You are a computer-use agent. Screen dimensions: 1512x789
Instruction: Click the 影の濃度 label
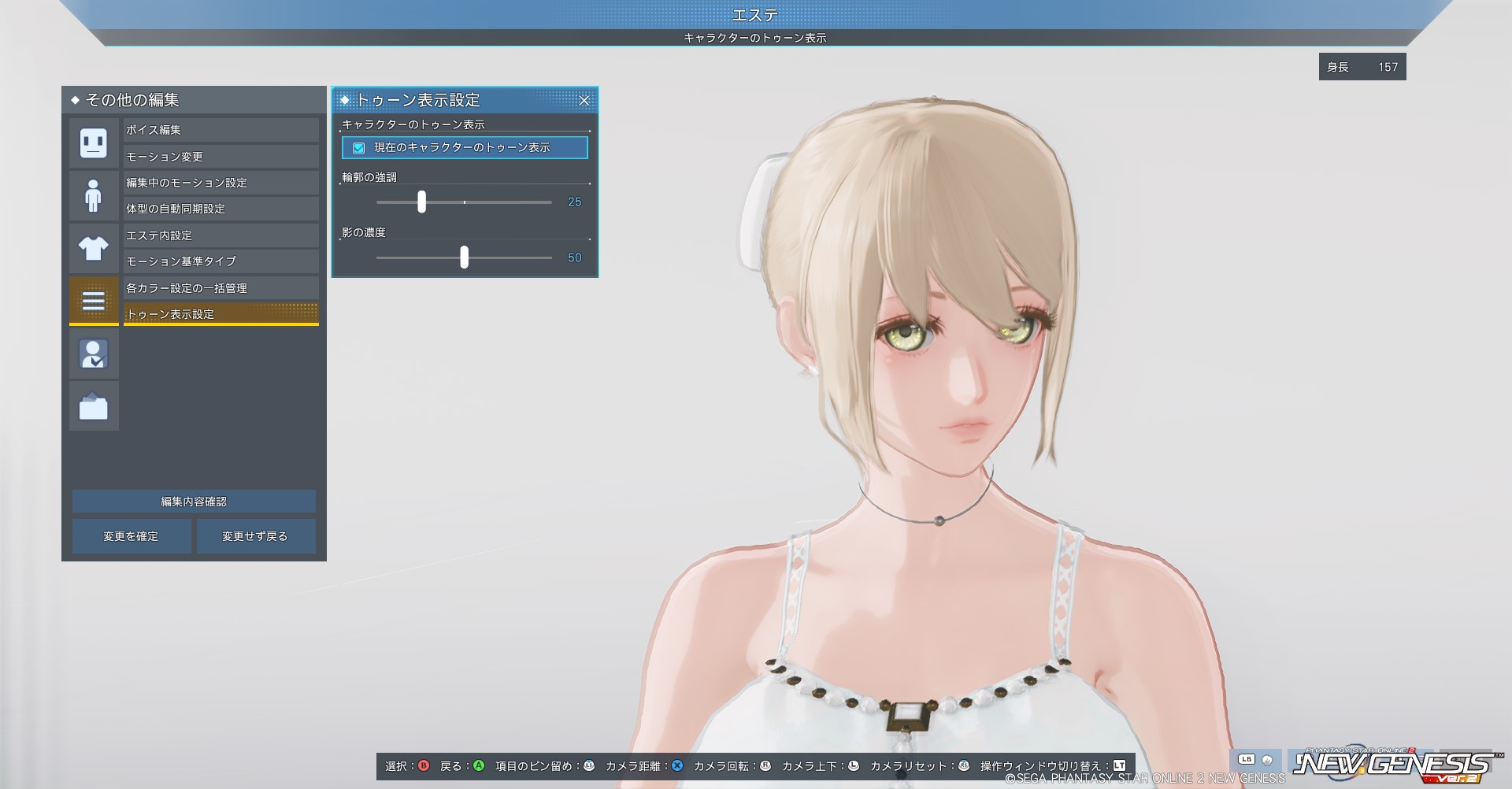pyautogui.click(x=364, y=232)
